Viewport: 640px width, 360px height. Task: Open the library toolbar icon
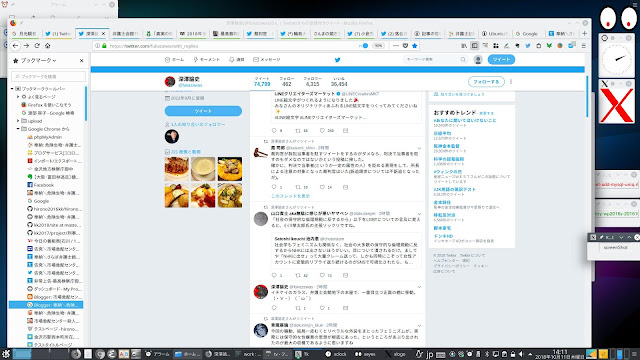tap(464, 46)
